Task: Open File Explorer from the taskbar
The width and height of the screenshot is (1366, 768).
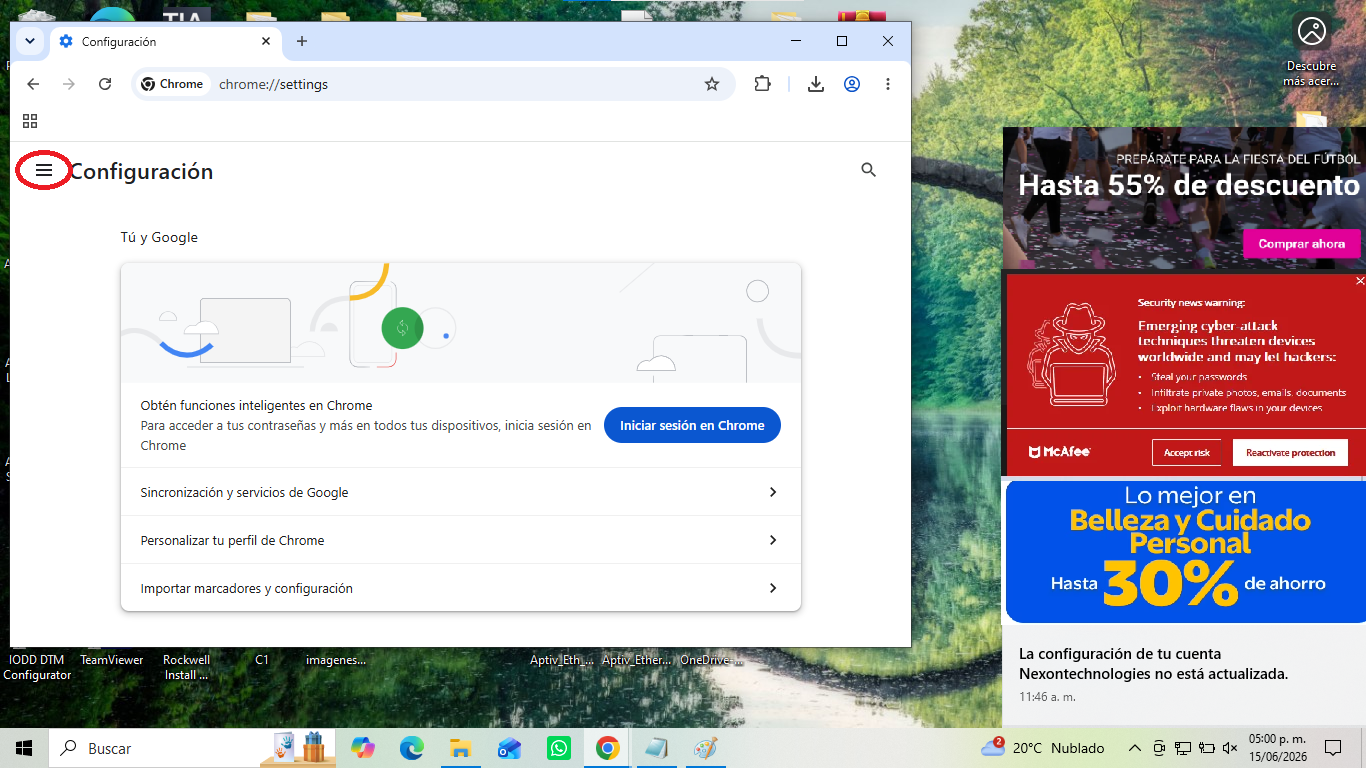Action: click(460, 748)
